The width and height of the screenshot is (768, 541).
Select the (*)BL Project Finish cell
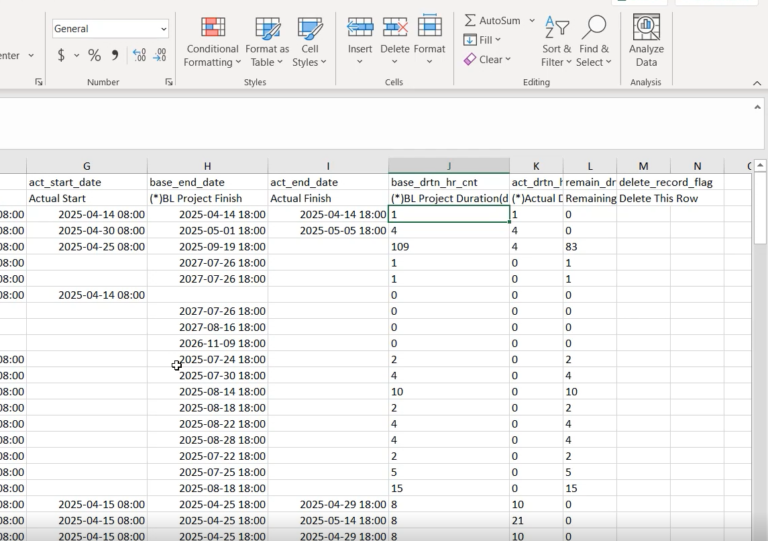[x=207, y=198]
